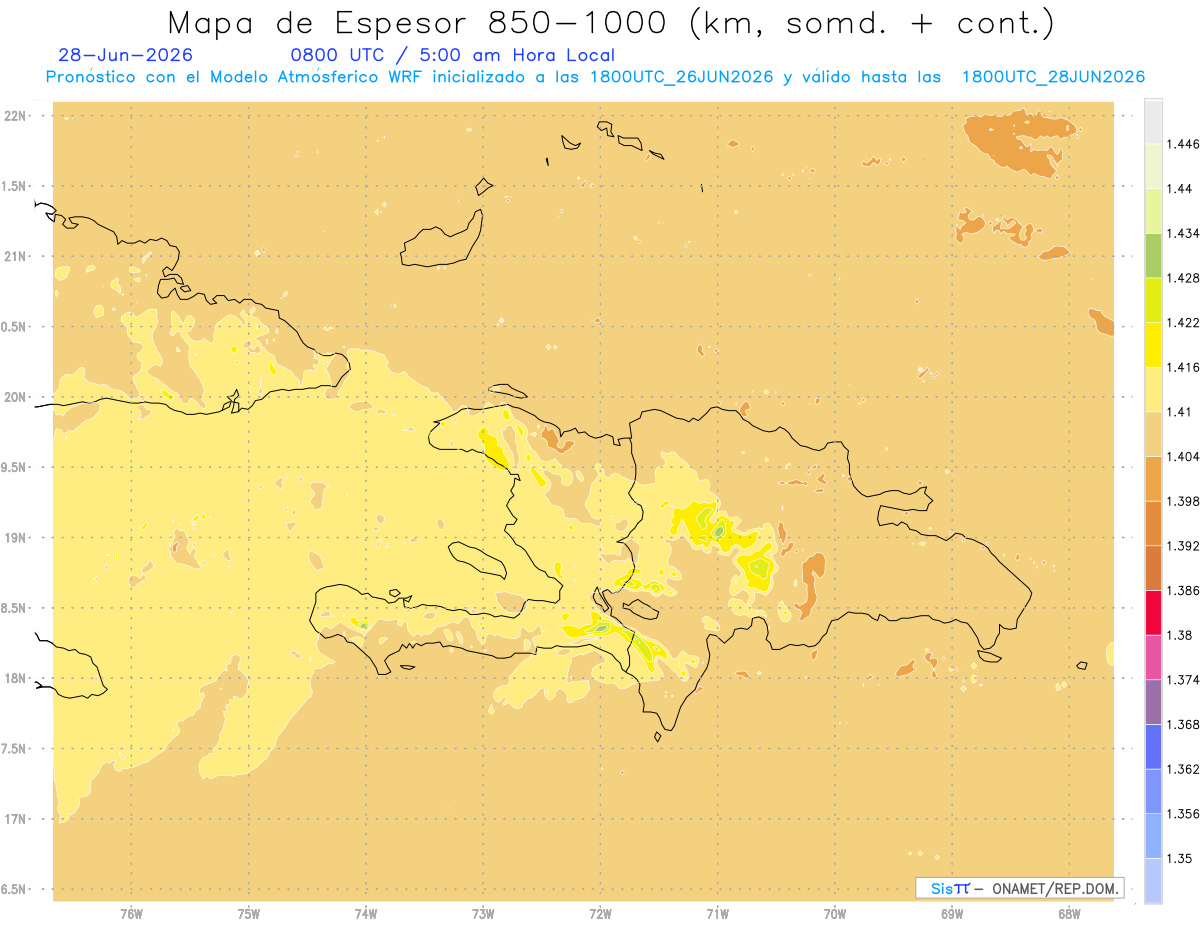Image resolution: width=1200 pixels, height=927 pixels.
Task: Select the legend value "1.416"
Action: coord(1183,367)
